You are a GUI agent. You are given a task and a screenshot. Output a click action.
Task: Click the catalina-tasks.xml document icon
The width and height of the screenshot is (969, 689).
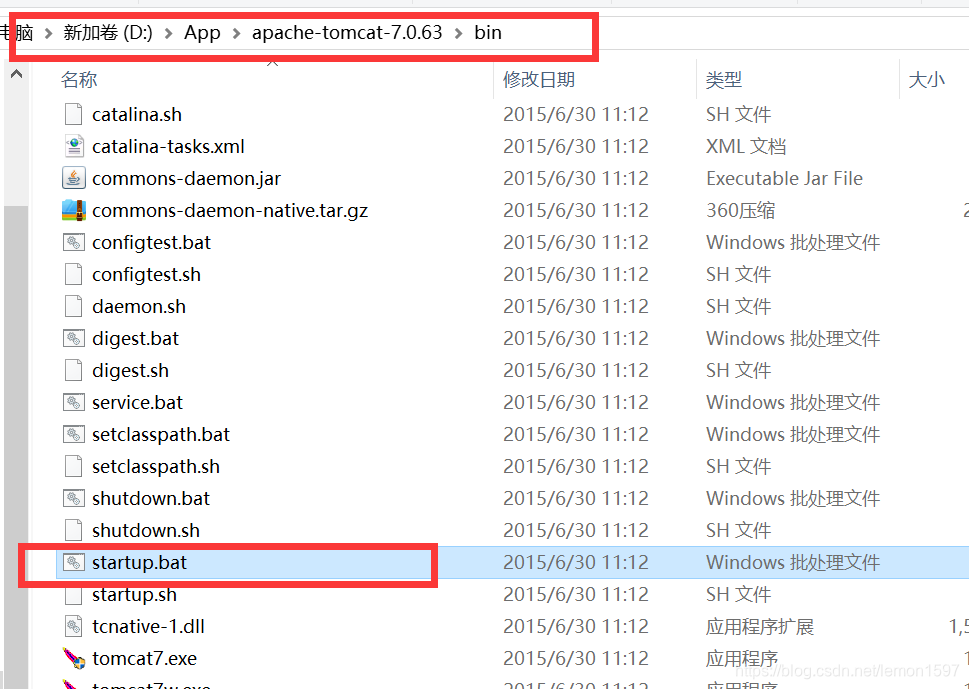74,146
